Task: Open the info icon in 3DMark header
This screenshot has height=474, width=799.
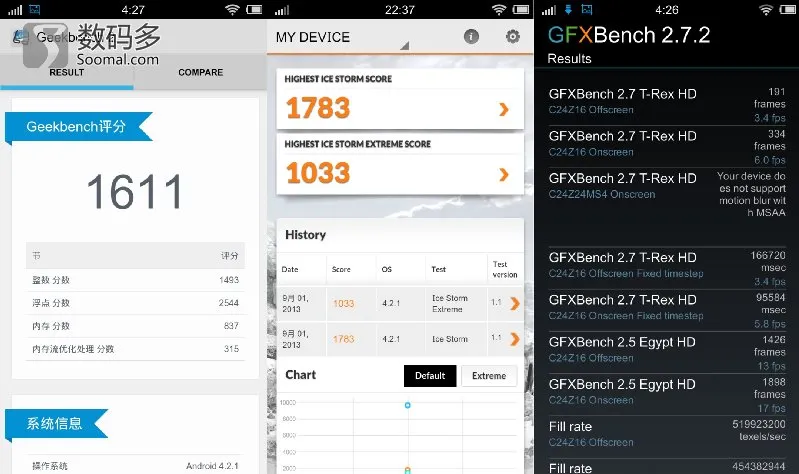Action: pyautogui.click(x=471, y=36)
